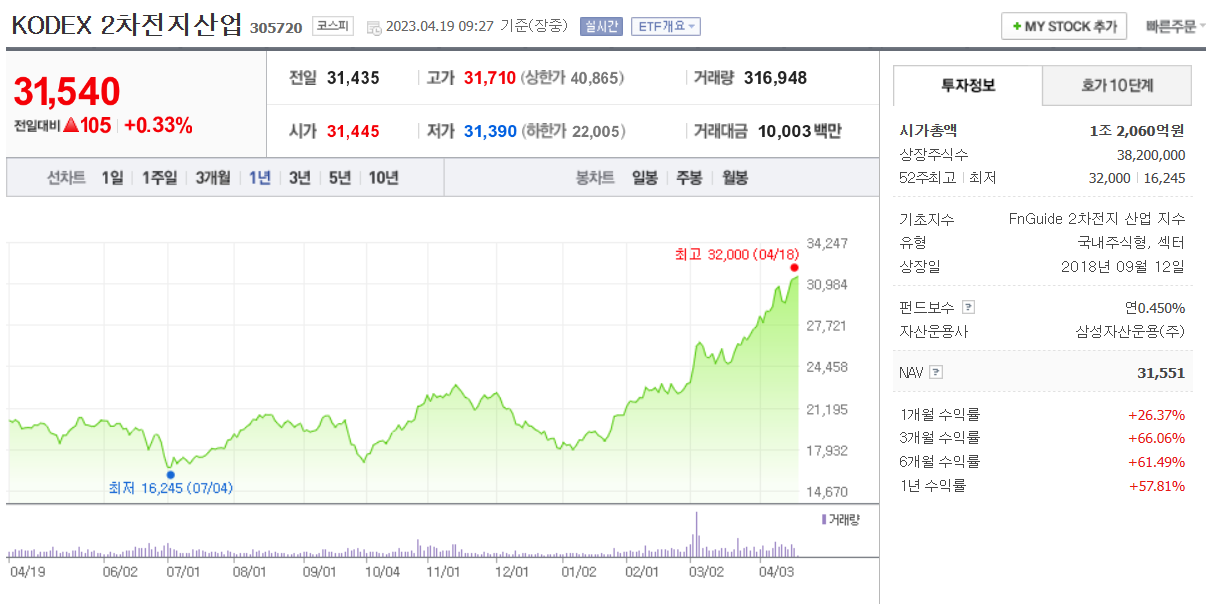Image resolution: width=1217 pixels, height=604 pixels.
Task: Click the 34,247 chart axis label
Action: (x=826, y=243)
